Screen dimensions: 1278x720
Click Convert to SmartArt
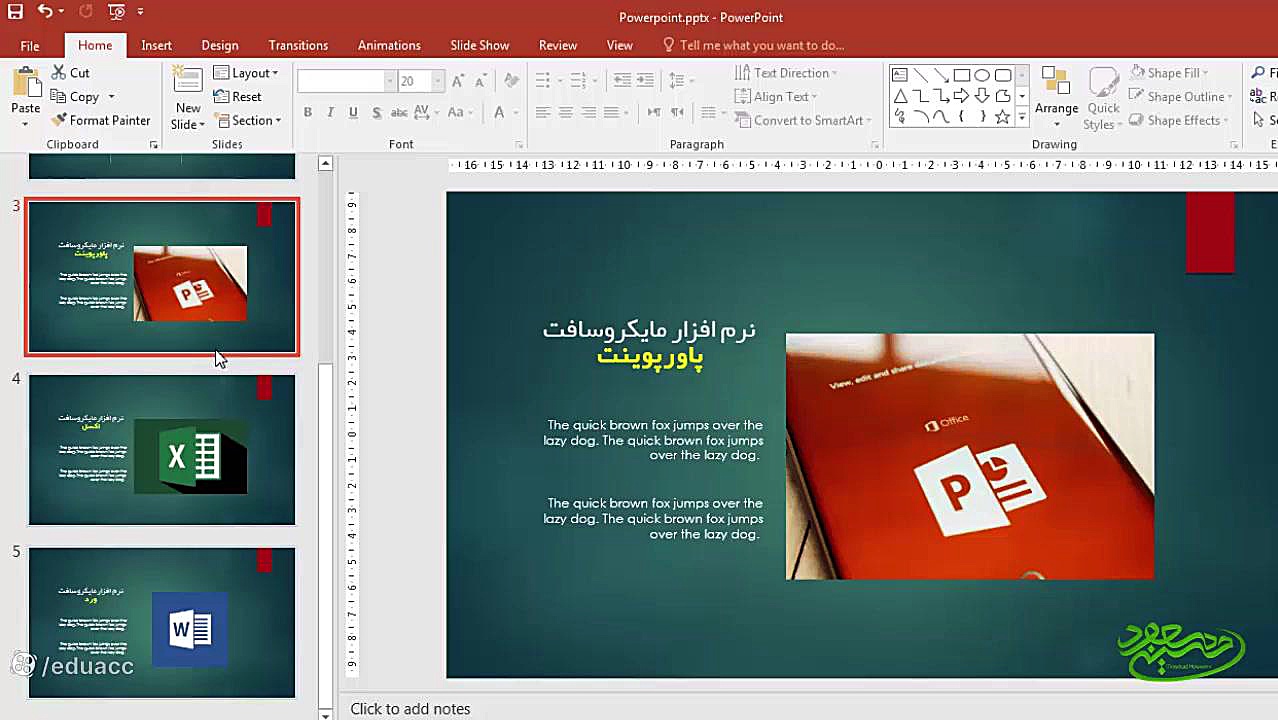pos(803,120)
